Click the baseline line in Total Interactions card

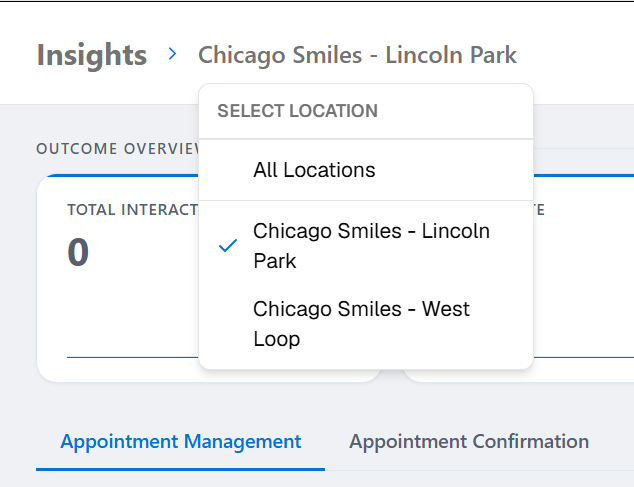(x=132, y=356)
